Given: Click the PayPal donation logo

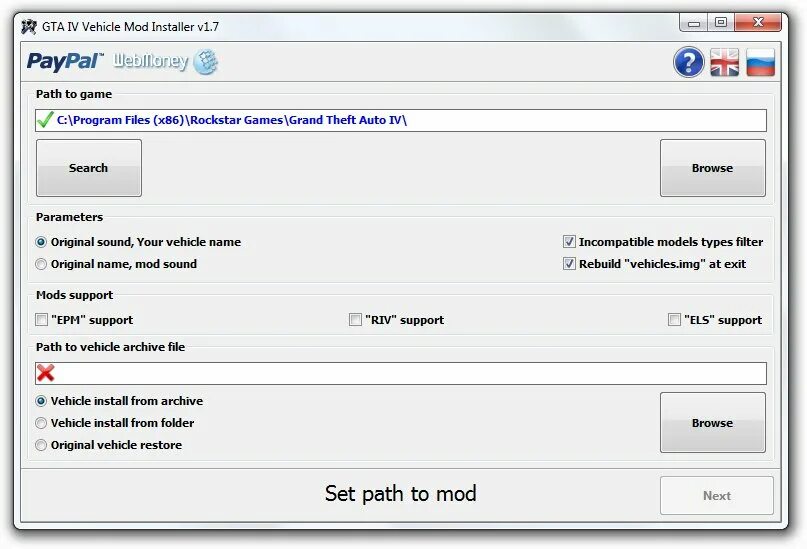Looking at the screenshot, I should pos(65,61).
